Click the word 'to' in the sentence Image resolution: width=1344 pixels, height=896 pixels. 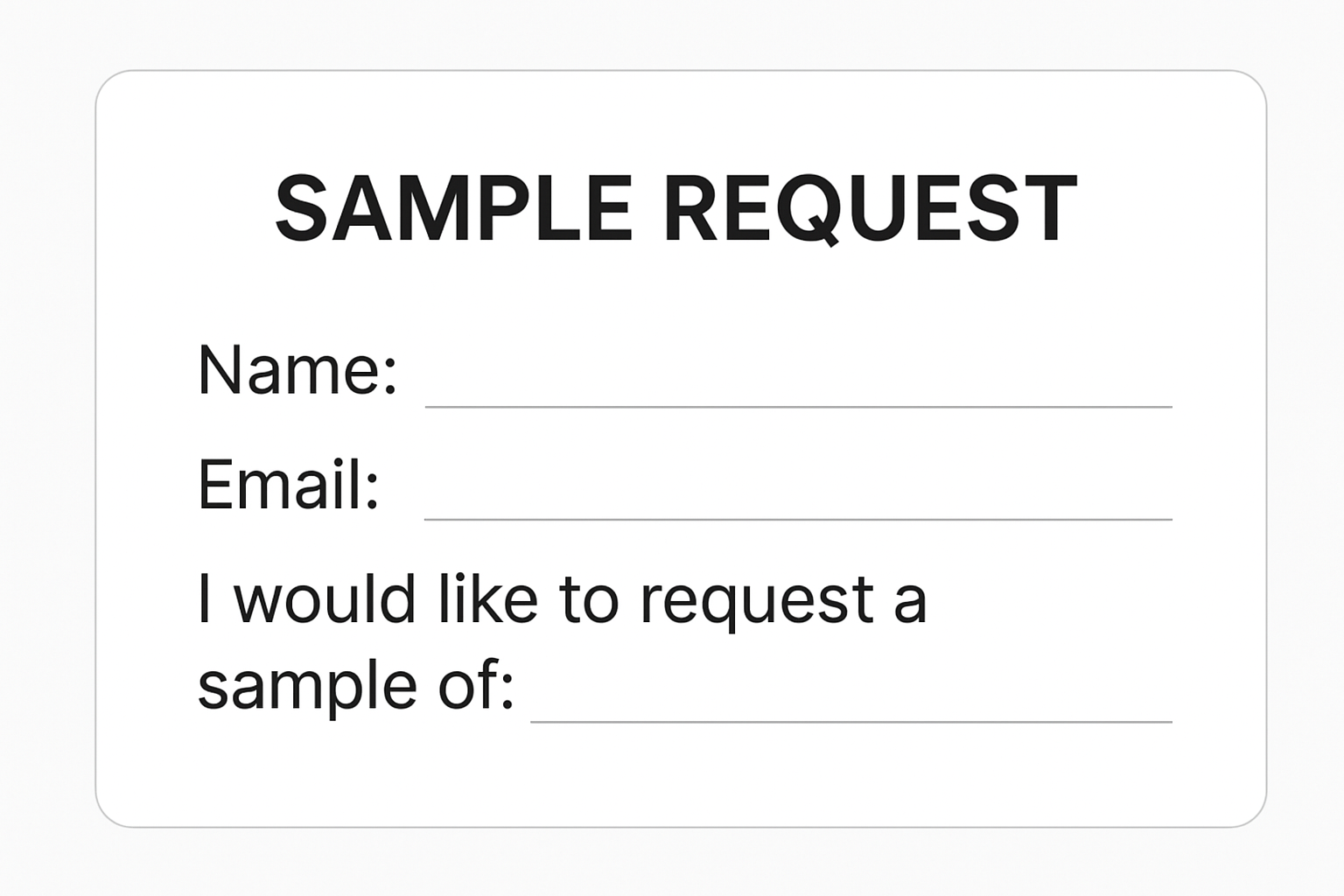click(x=589, y=601)
